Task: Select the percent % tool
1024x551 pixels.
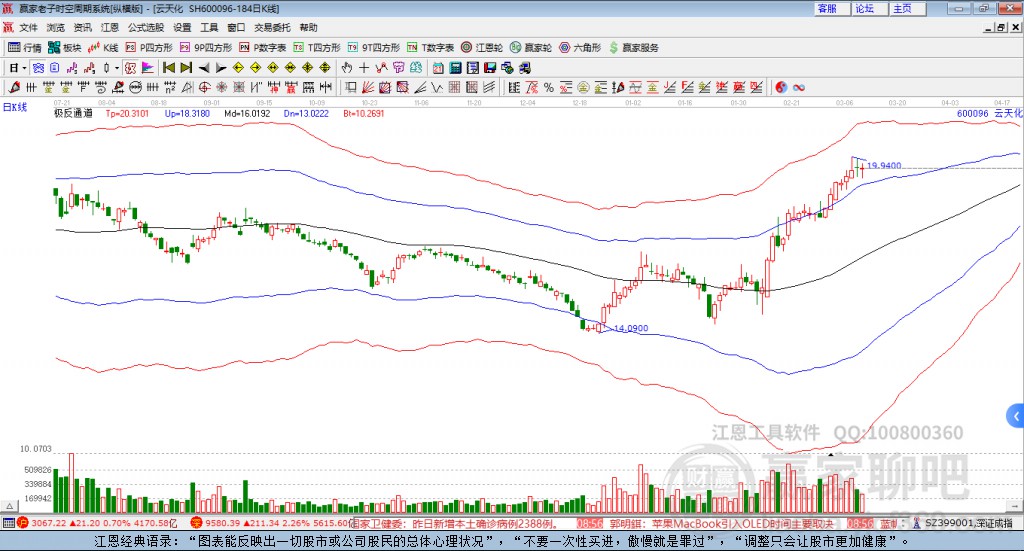Action: coord(549,87)
